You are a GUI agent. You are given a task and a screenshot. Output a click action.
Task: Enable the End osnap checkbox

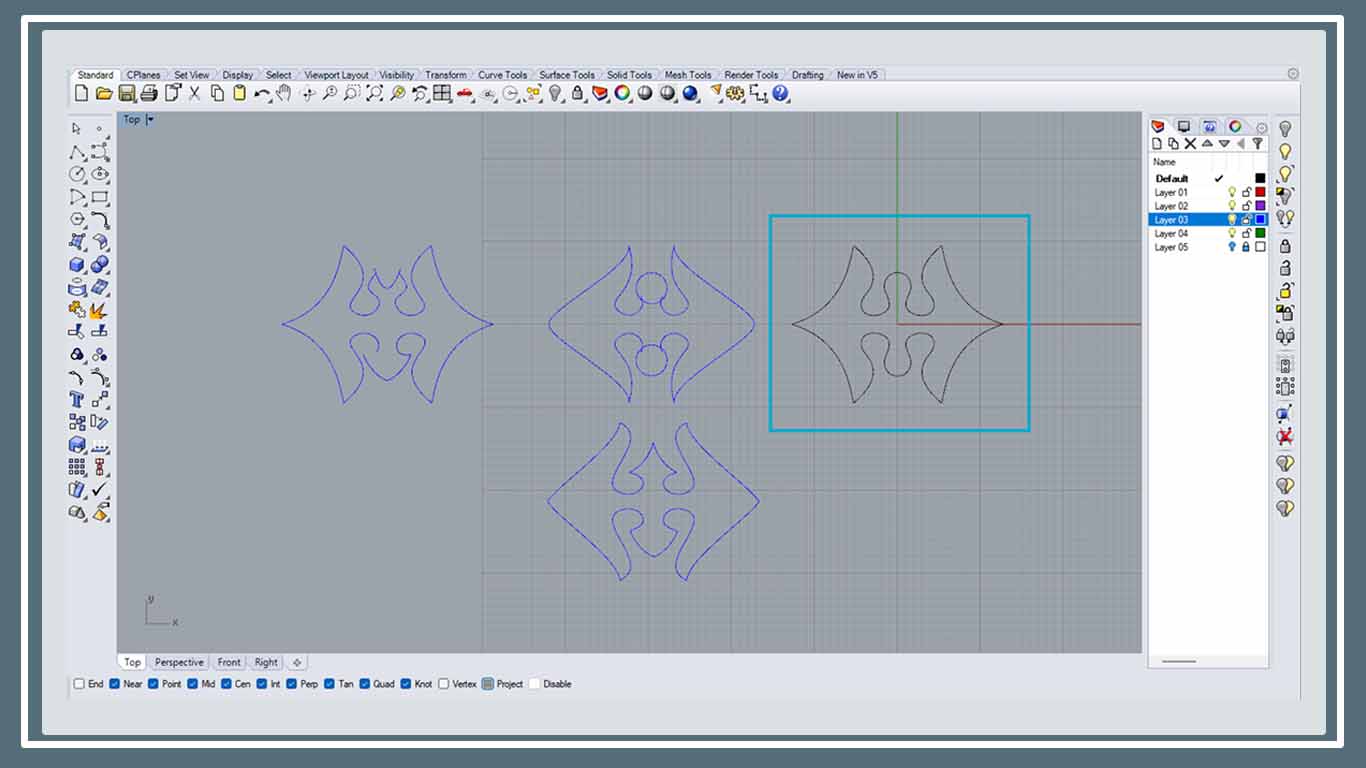pyautogui.click(x=79, y=684)
